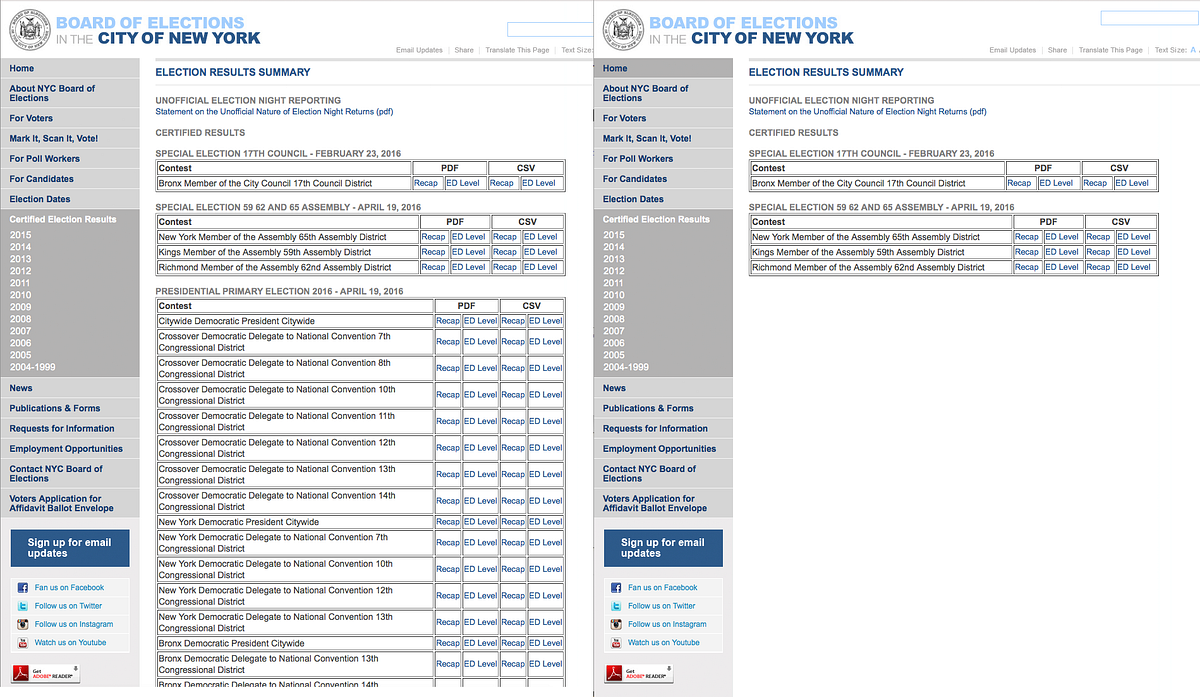This screenshot has width=1200, height=697.
Task: Open Instagram via the camera icon
Action: tap(25, 623)
